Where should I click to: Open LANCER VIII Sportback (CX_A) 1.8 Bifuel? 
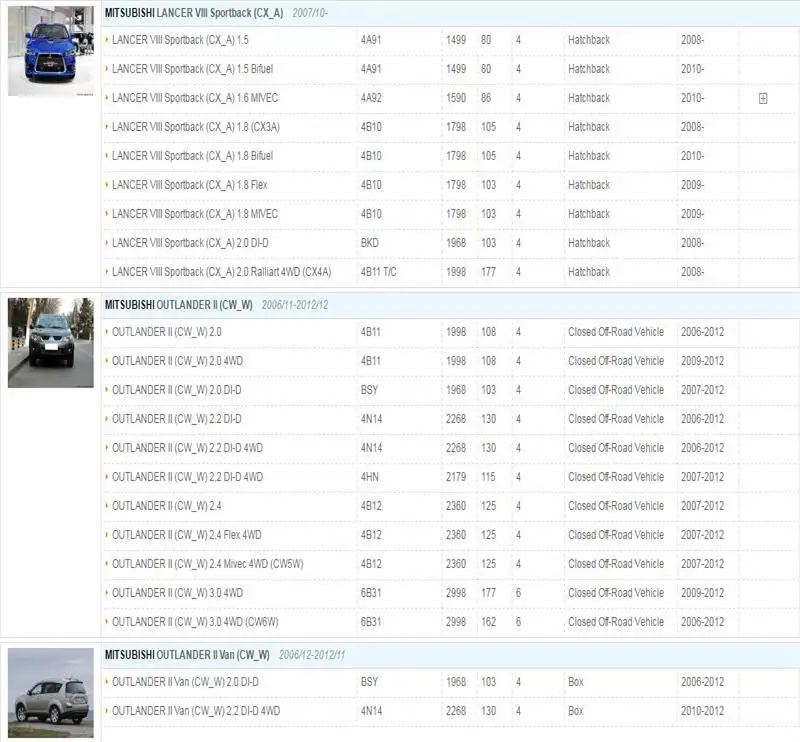tap(192, 156)
